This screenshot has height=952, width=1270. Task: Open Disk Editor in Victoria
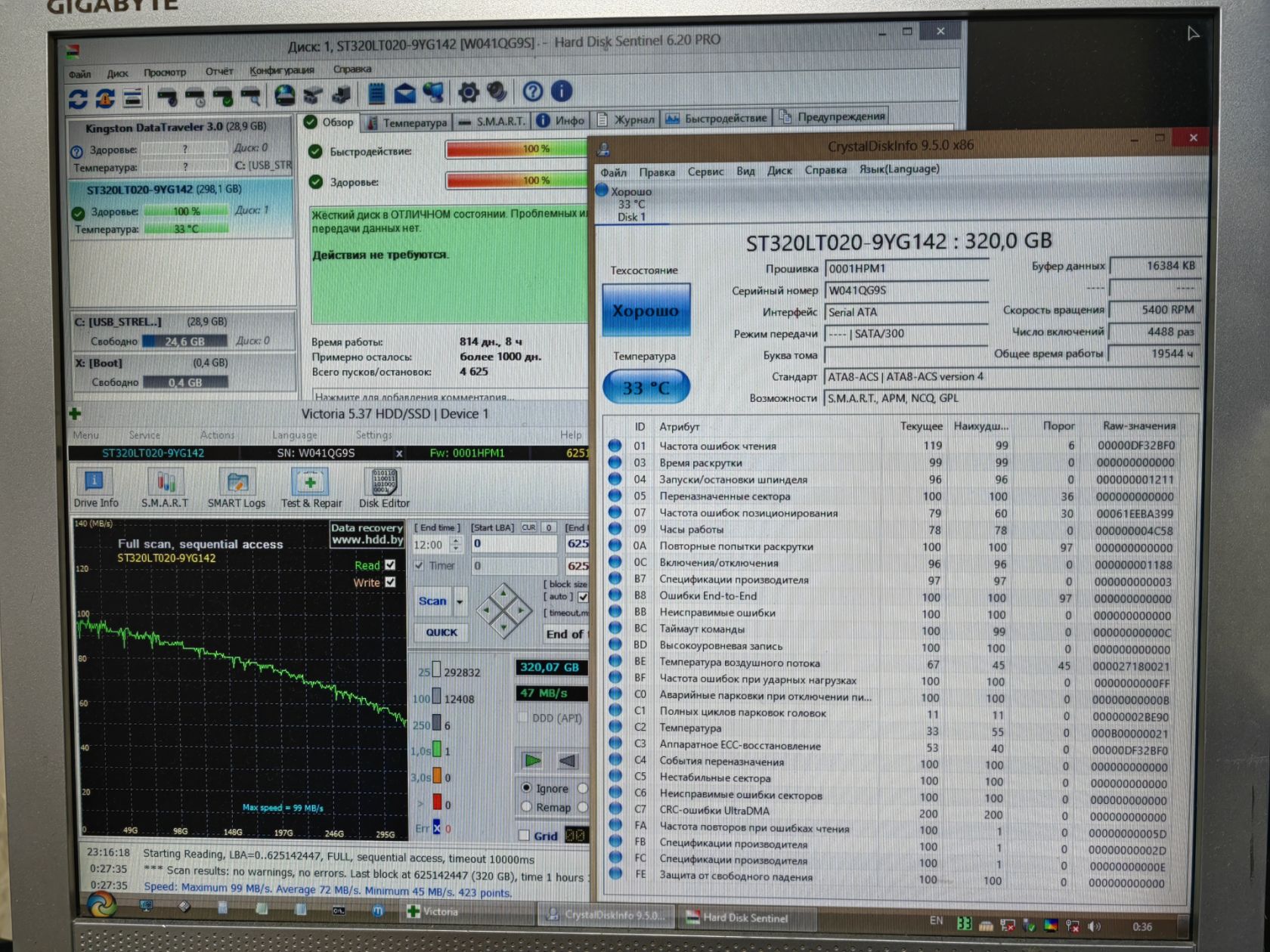[x=384, y=488]
